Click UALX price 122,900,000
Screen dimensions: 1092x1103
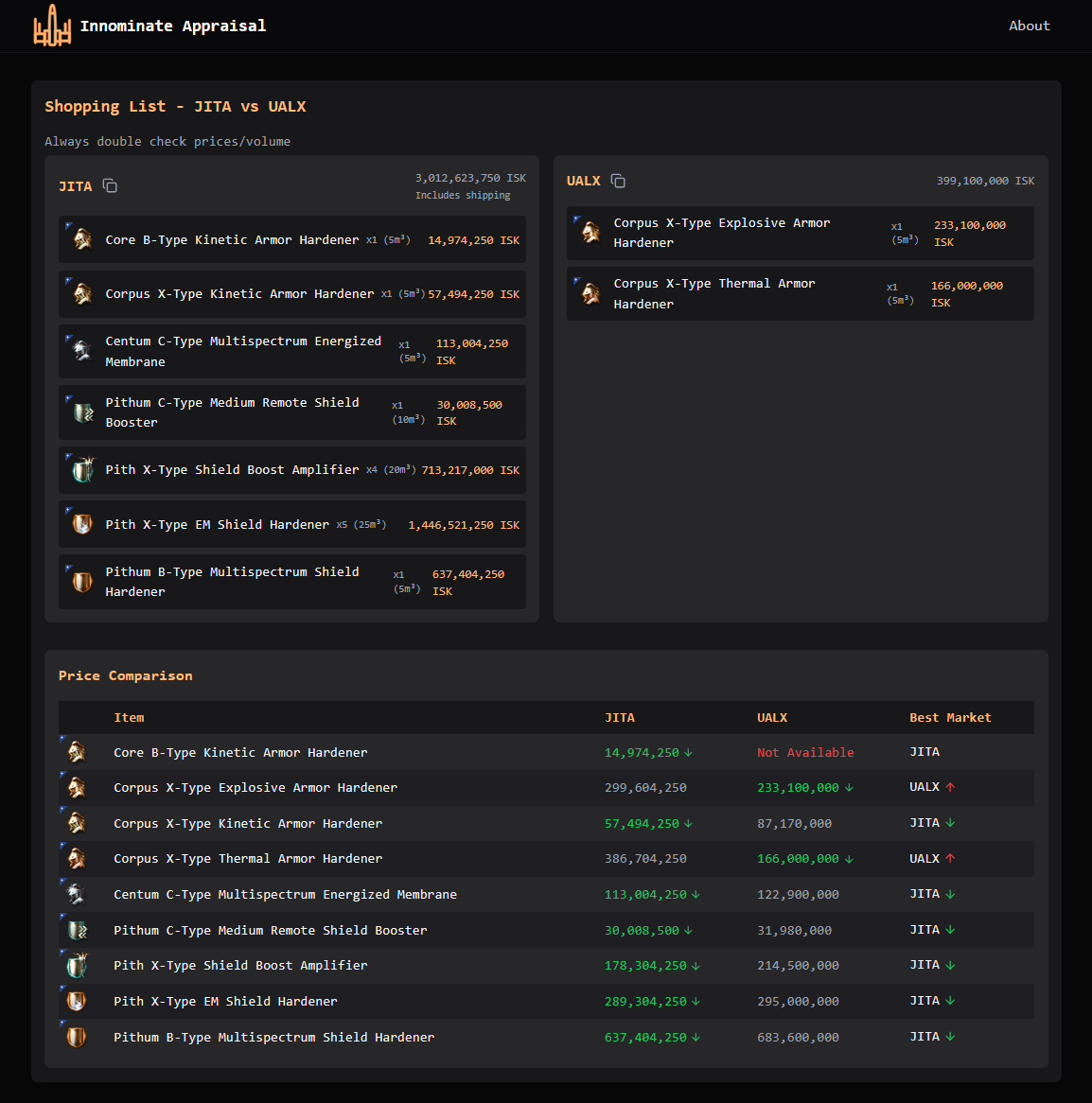[x=798, y=894]
